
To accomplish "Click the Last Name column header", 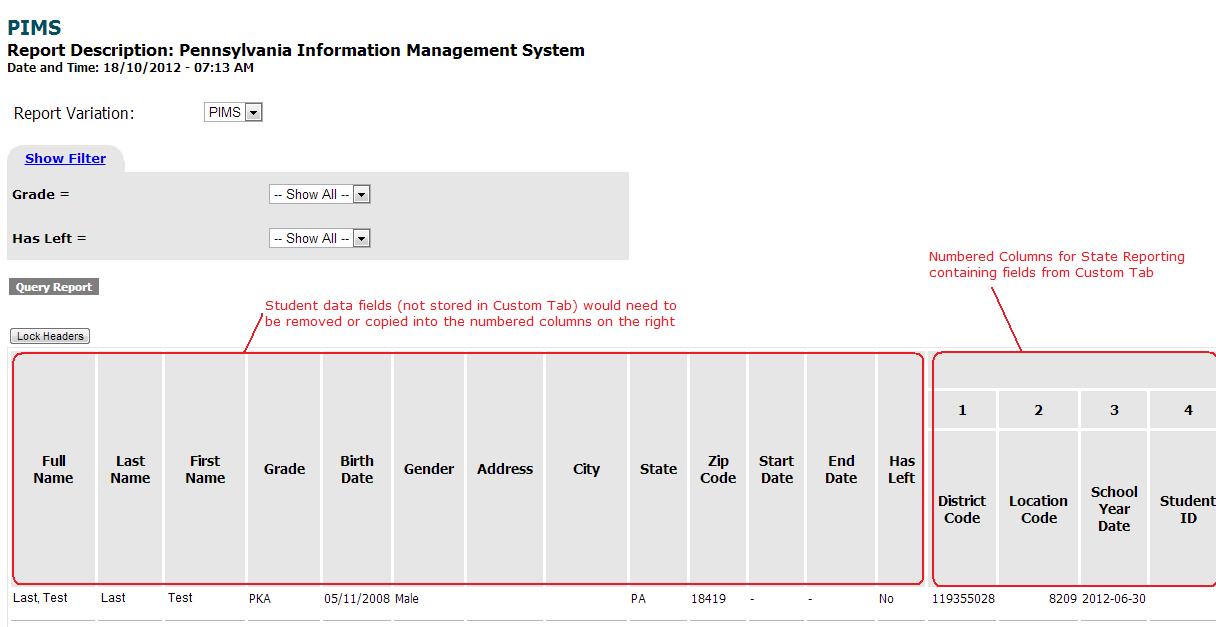I will point(130,469).
